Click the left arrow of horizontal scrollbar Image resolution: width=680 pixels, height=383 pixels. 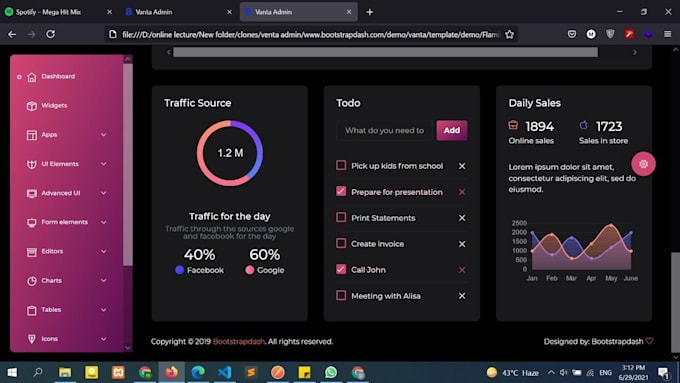tap(169, 52)
